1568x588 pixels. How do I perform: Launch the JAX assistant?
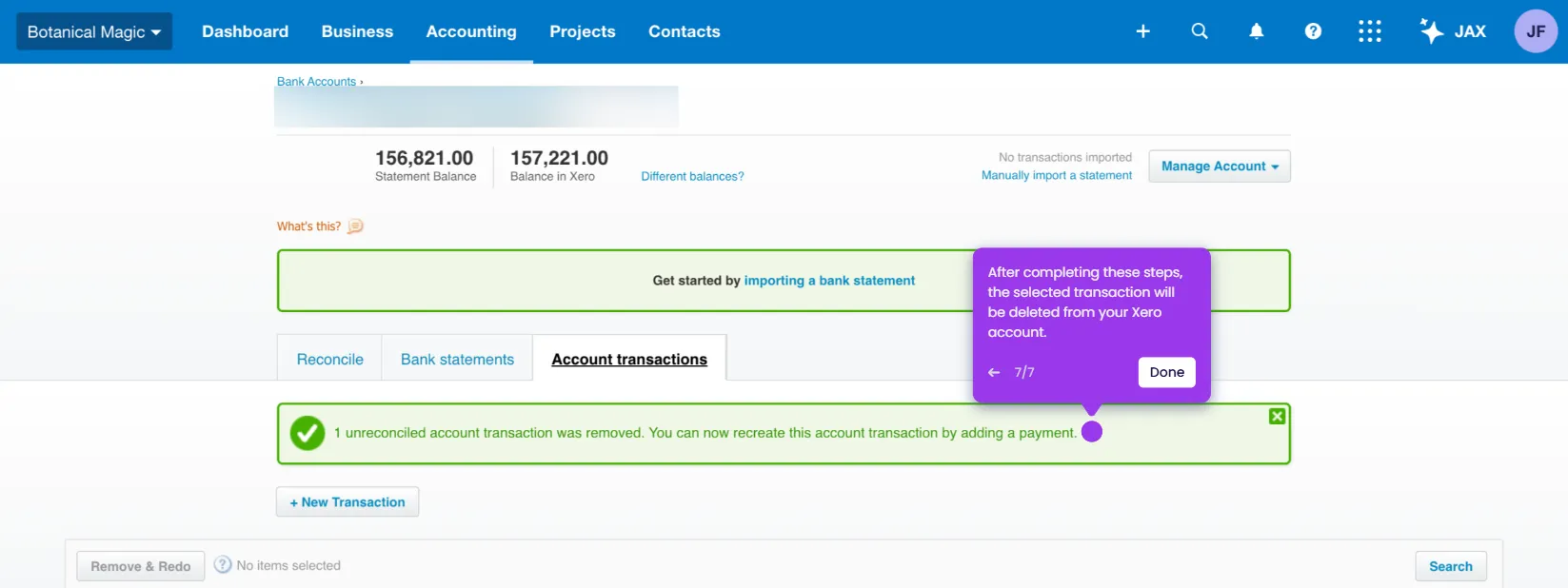pos(1453,31)
